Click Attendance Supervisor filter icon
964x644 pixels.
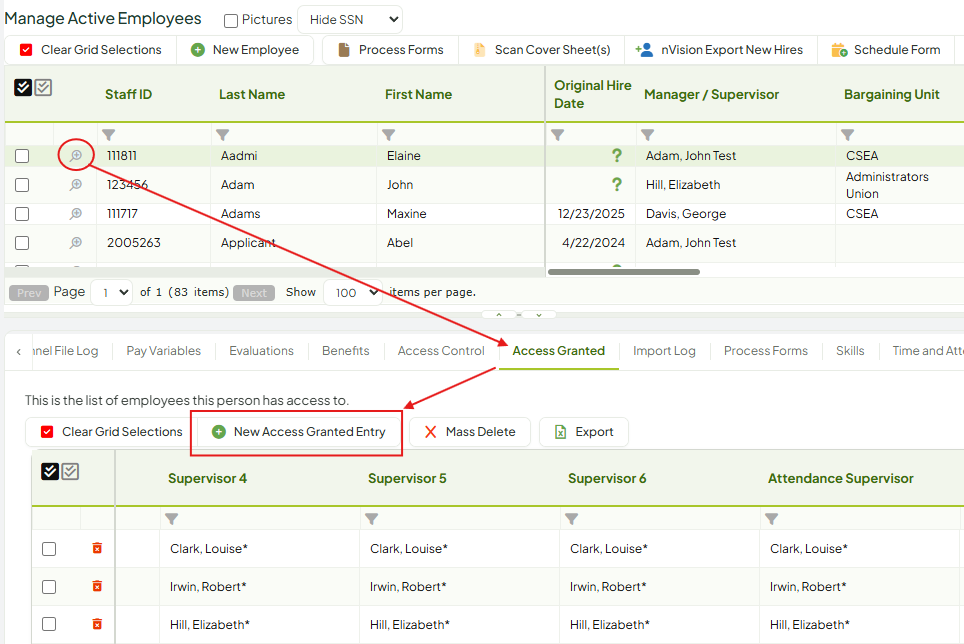coord(772,519)
